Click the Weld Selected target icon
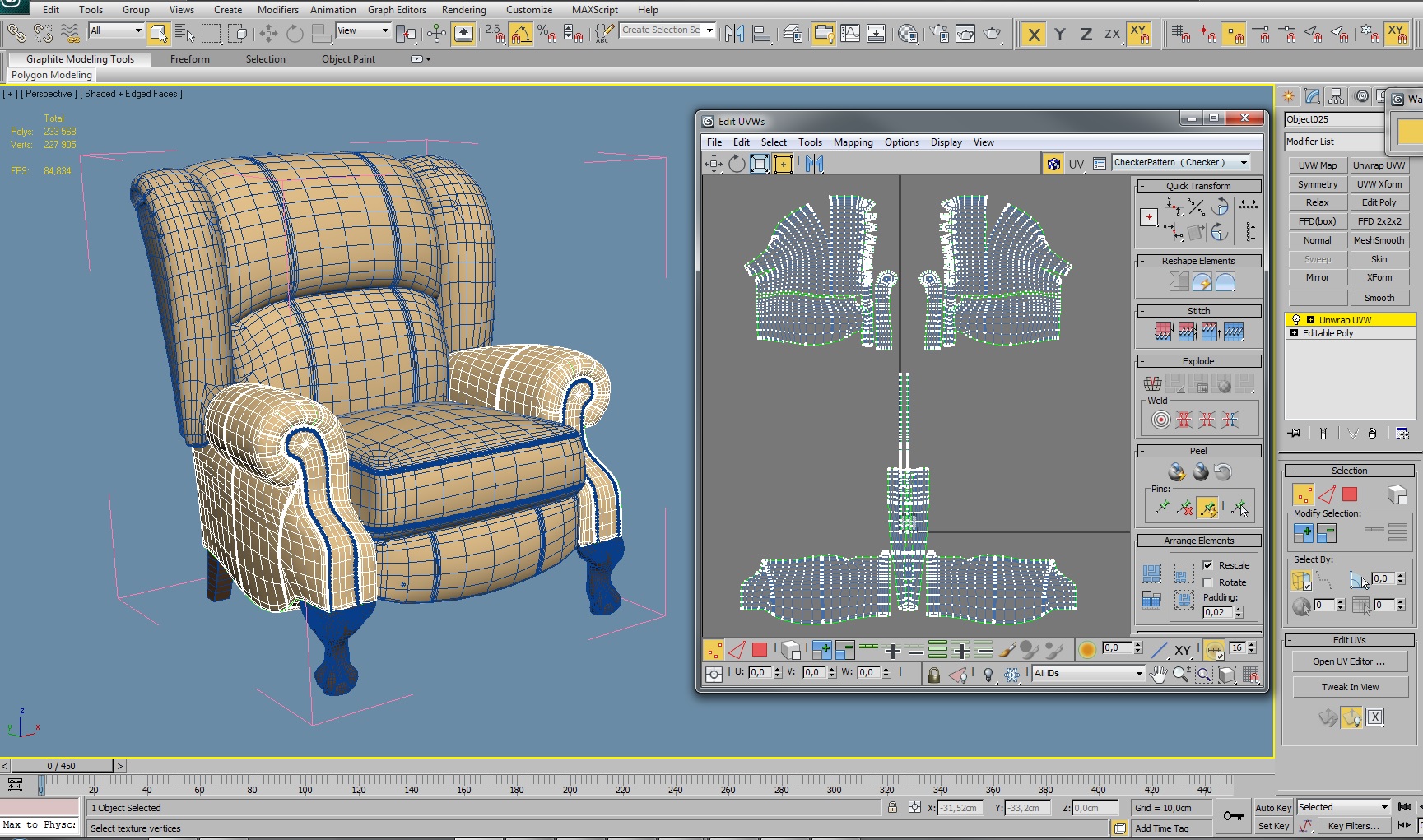This screenshot has height=840, width=1423. point(1160,420)
